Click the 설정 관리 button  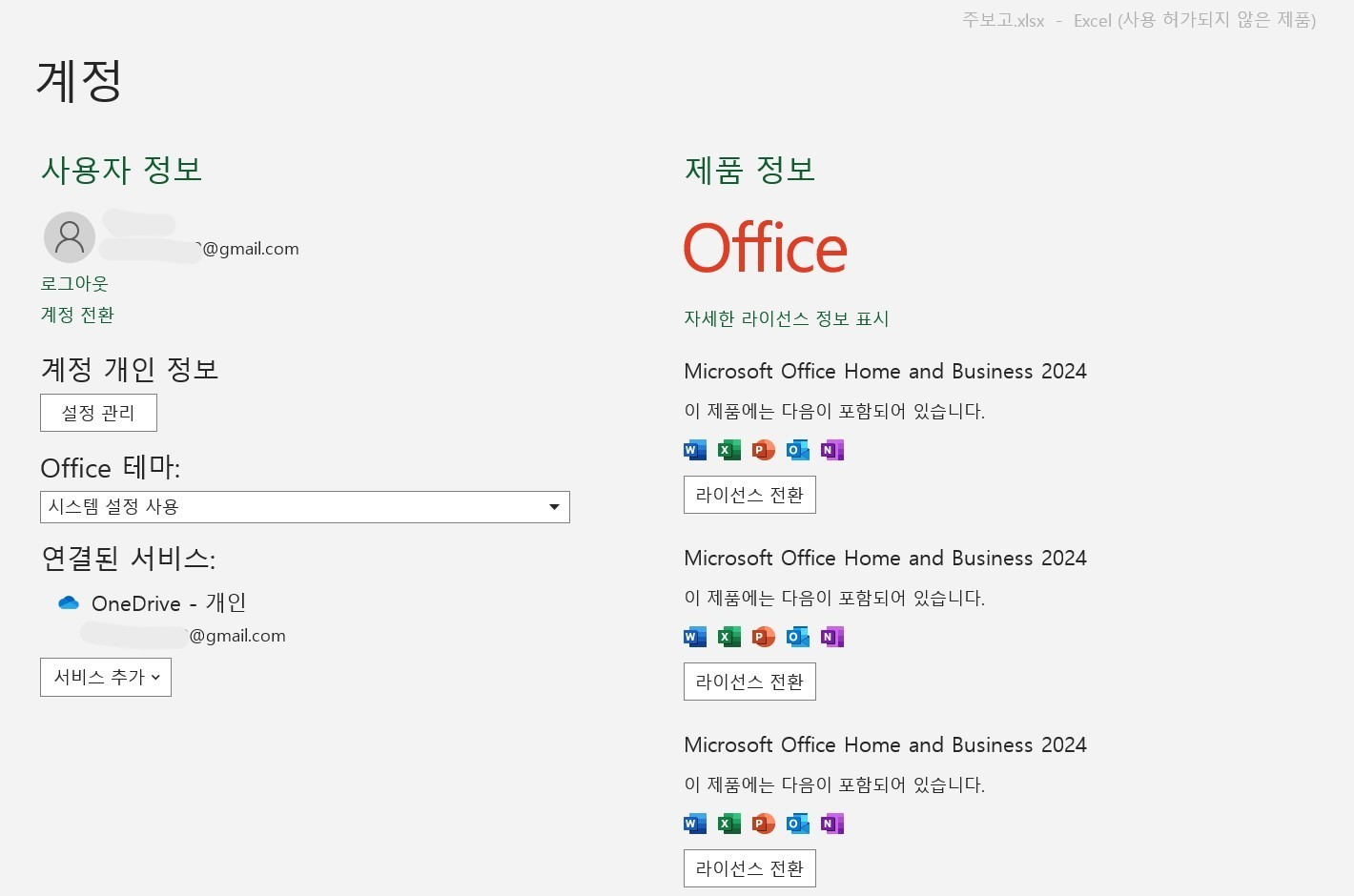98,413
